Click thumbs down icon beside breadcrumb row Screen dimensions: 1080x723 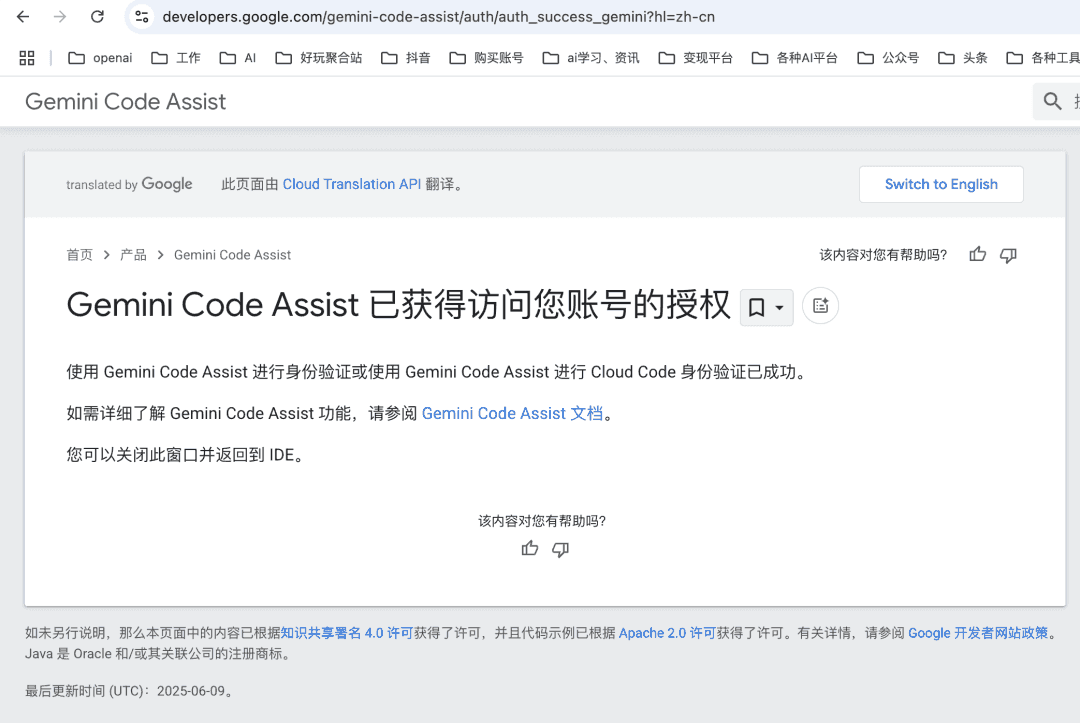pos(1008,255)
